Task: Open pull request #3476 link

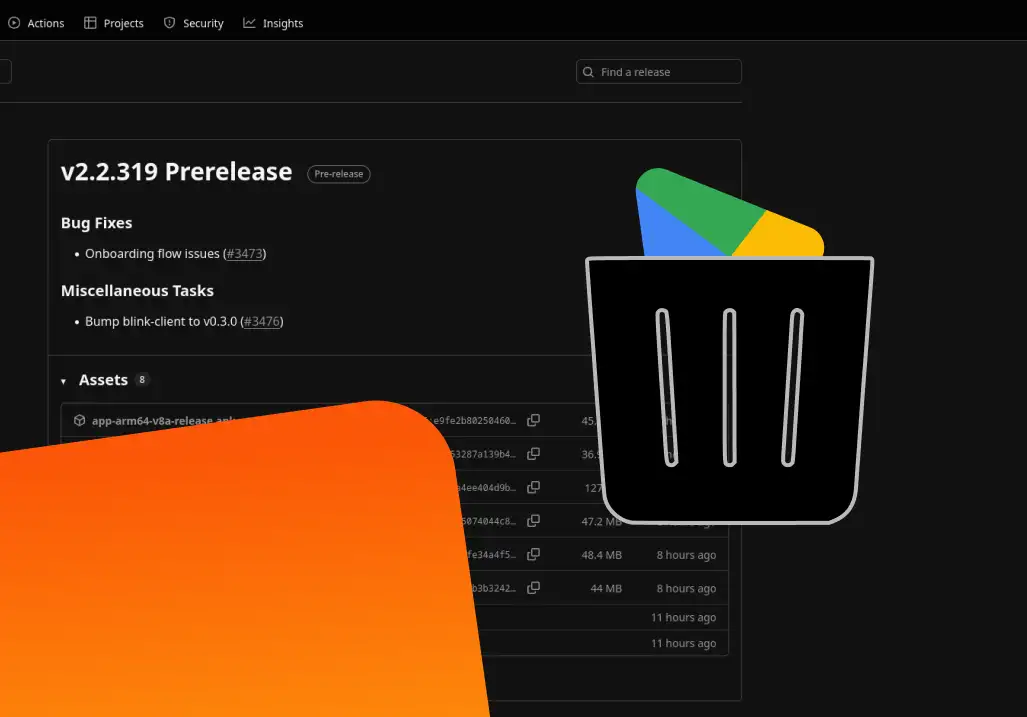Action: [262, 322]
